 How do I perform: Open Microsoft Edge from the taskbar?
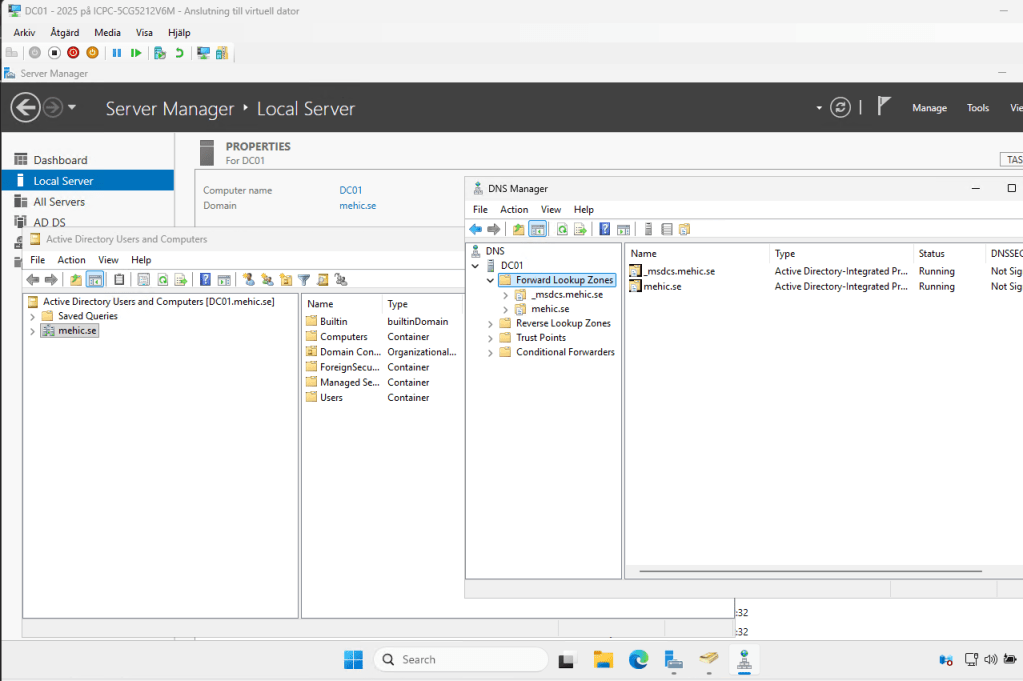pos(638,659)
